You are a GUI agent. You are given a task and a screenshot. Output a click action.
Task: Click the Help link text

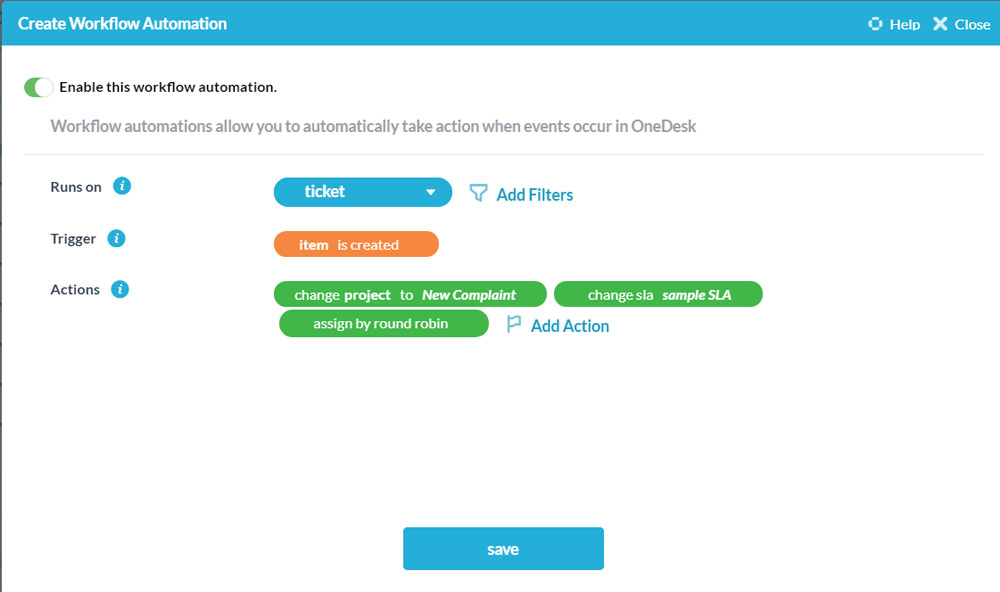905,24
